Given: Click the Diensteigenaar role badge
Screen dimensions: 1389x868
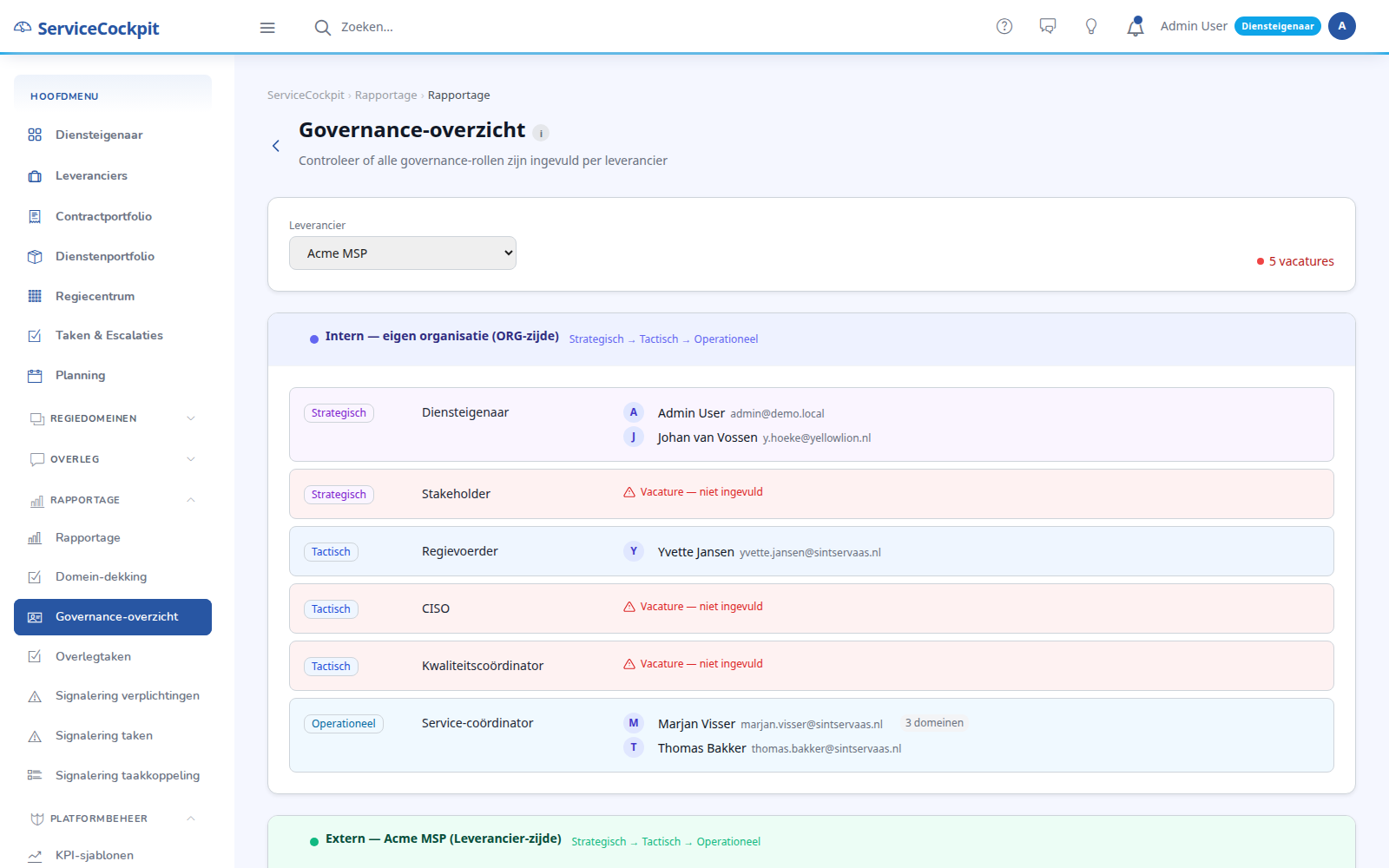Looking at the screenshot, I should pyautogui.click(x=1277, y=26).
